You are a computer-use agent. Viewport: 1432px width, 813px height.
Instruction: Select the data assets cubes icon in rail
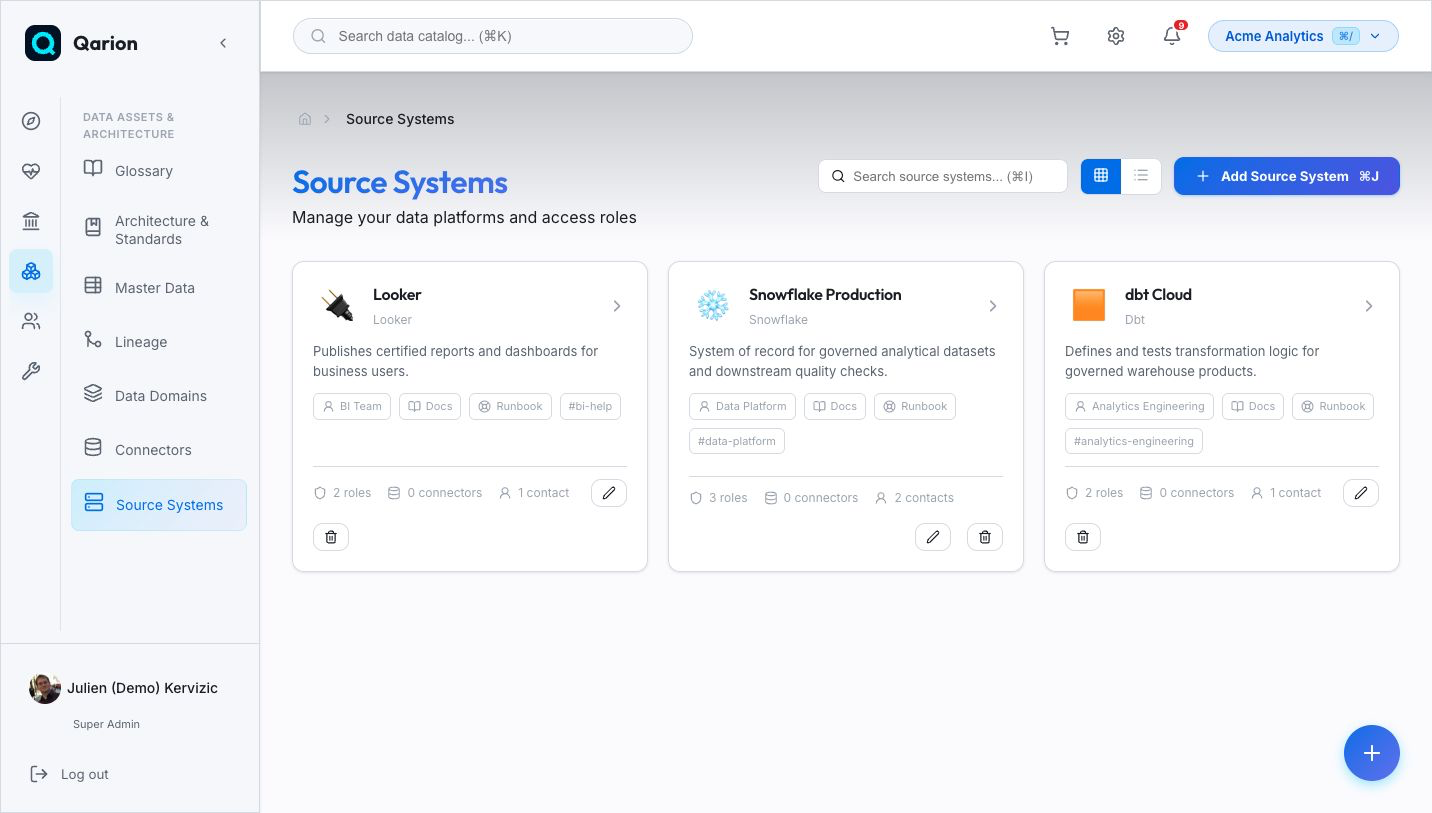(31, 271)
